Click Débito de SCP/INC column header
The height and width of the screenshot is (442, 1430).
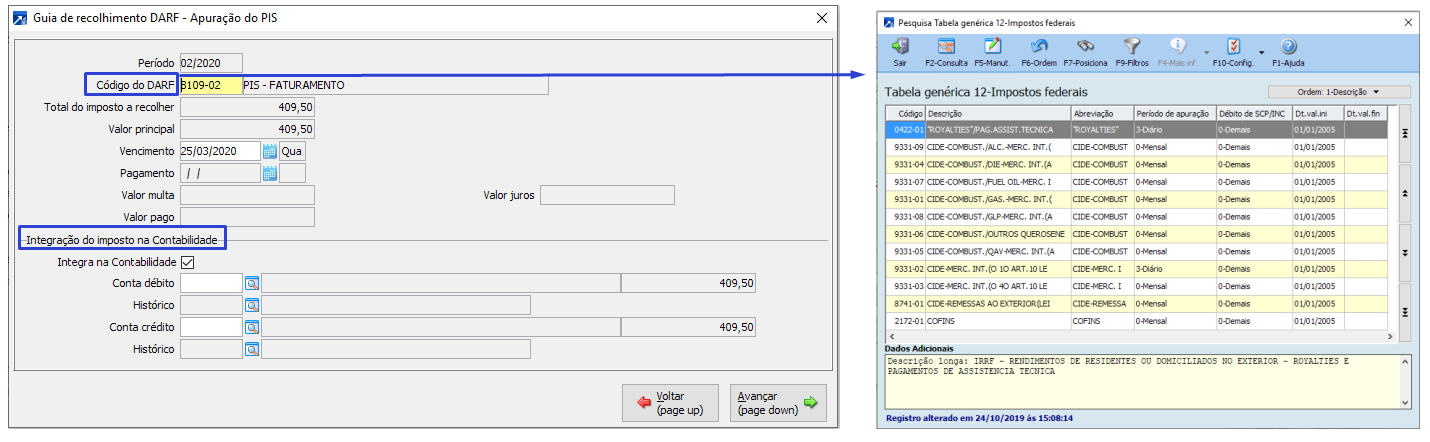tap(1253, 113)
